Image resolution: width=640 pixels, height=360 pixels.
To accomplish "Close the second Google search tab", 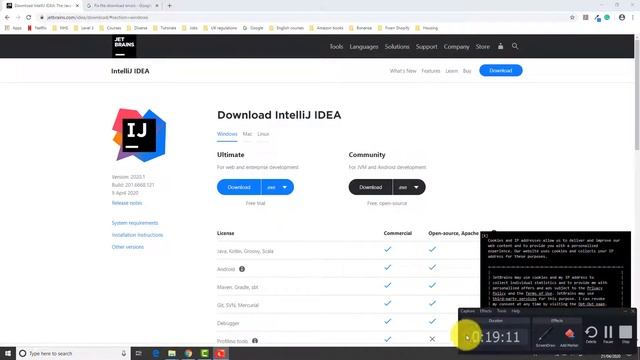I will point(157,6).
